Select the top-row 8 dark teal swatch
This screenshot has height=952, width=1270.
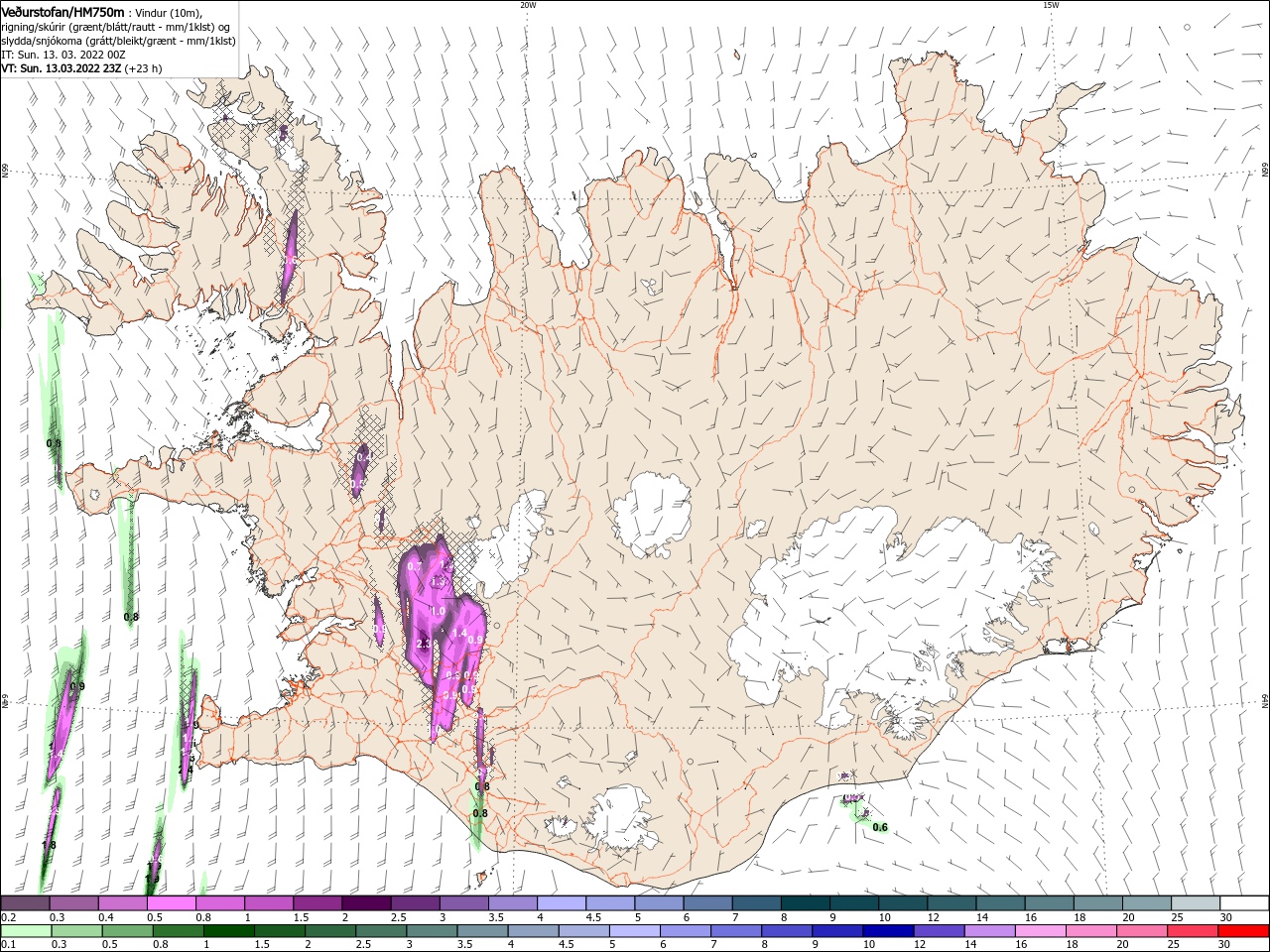click(x=805, y=903)
